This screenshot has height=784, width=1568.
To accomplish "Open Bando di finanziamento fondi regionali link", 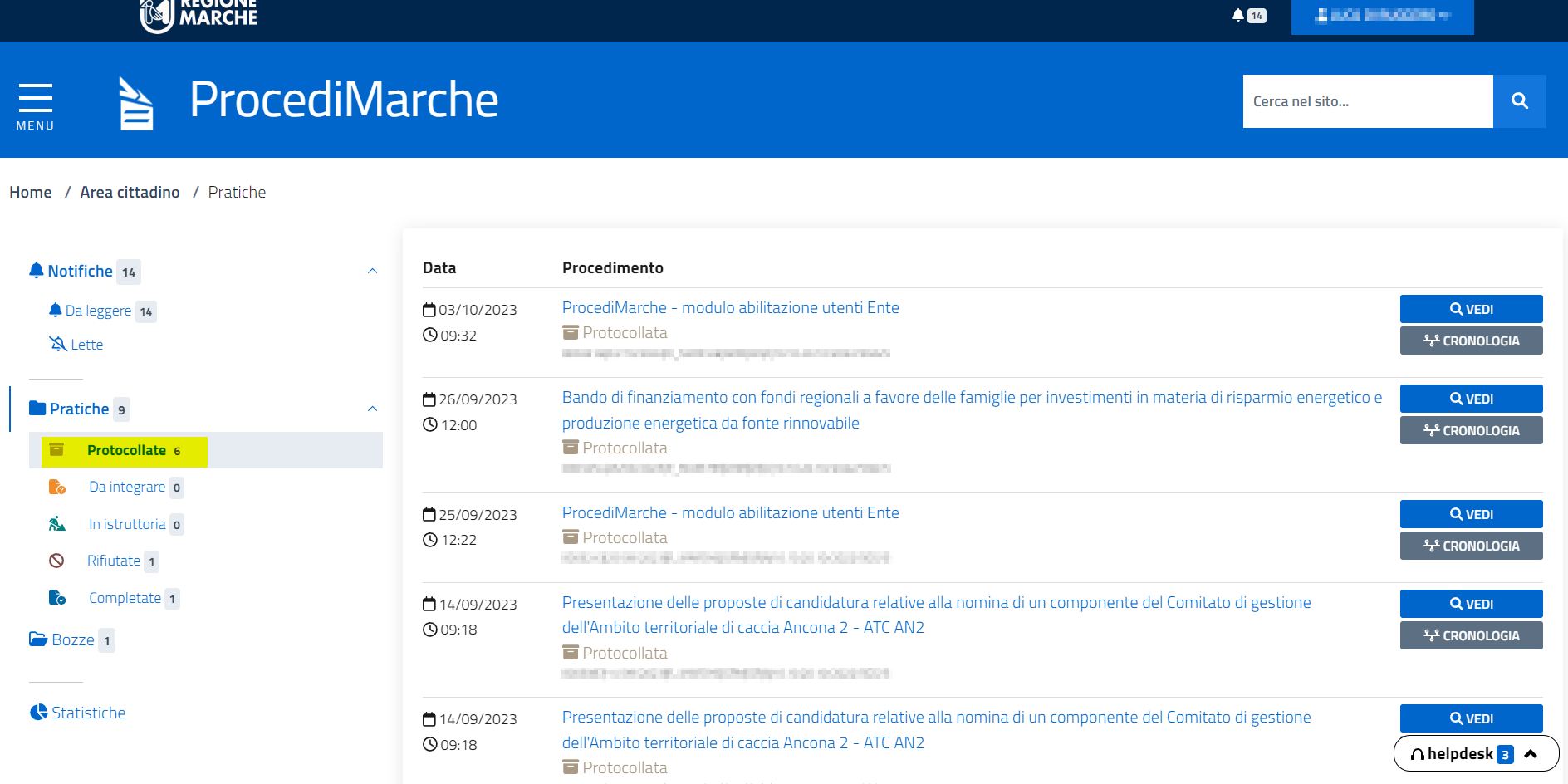I will [972, 410].
